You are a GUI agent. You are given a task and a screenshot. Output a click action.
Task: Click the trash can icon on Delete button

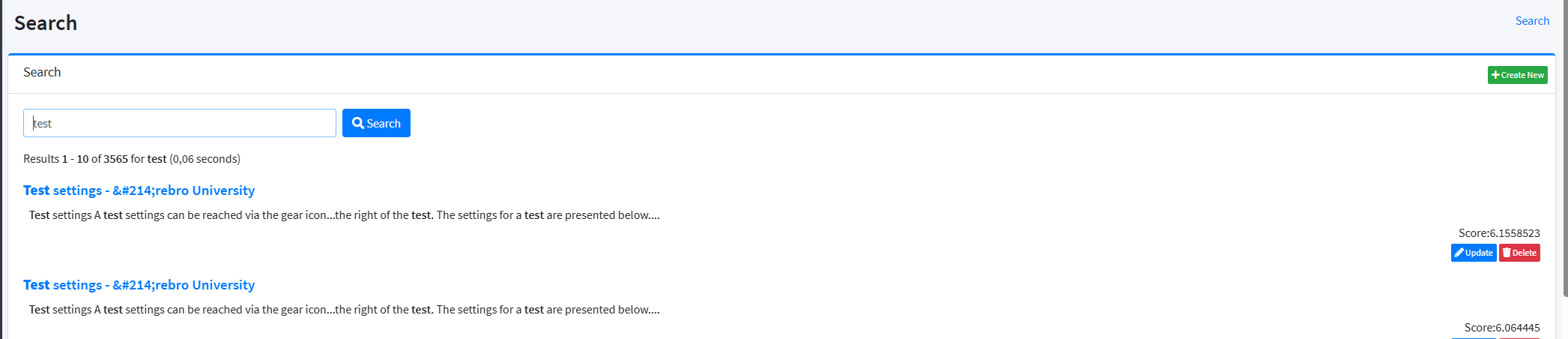pyautogui.click(x=1507, y=253)
